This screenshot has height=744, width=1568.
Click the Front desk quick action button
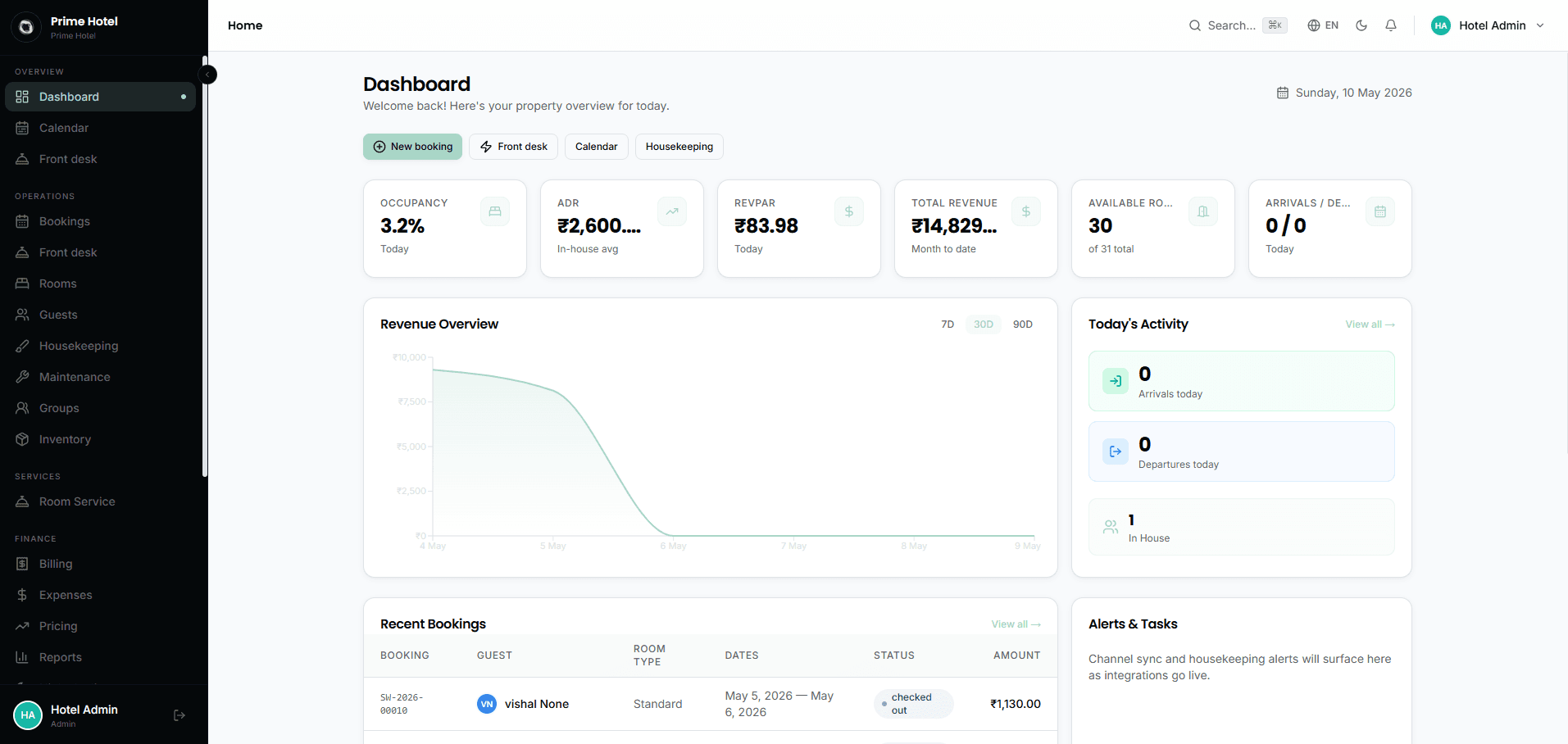coord(513,147)
